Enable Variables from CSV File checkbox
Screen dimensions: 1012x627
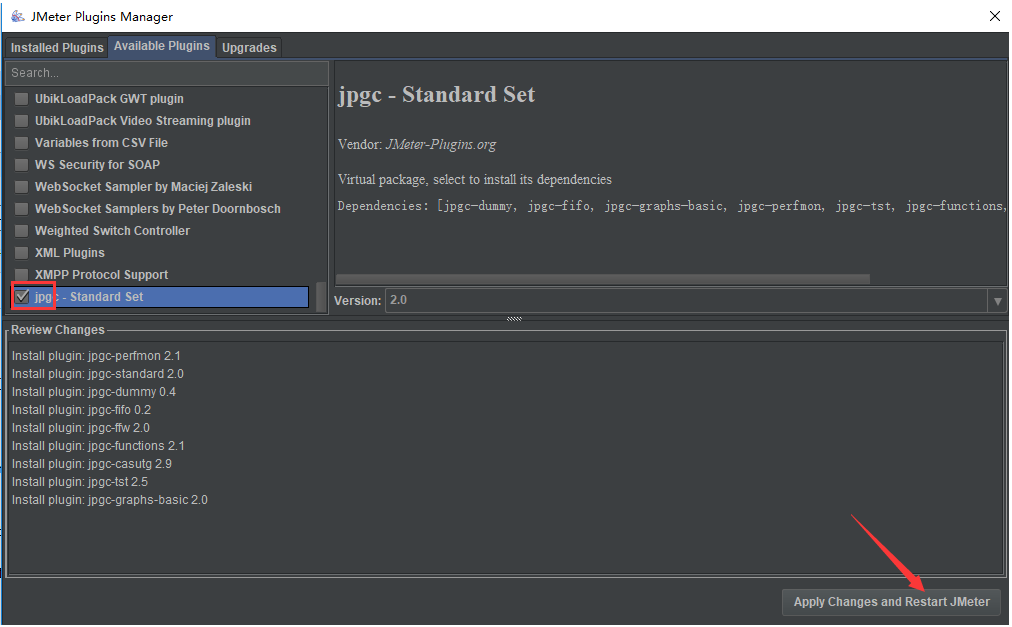[x=22, y=143]
